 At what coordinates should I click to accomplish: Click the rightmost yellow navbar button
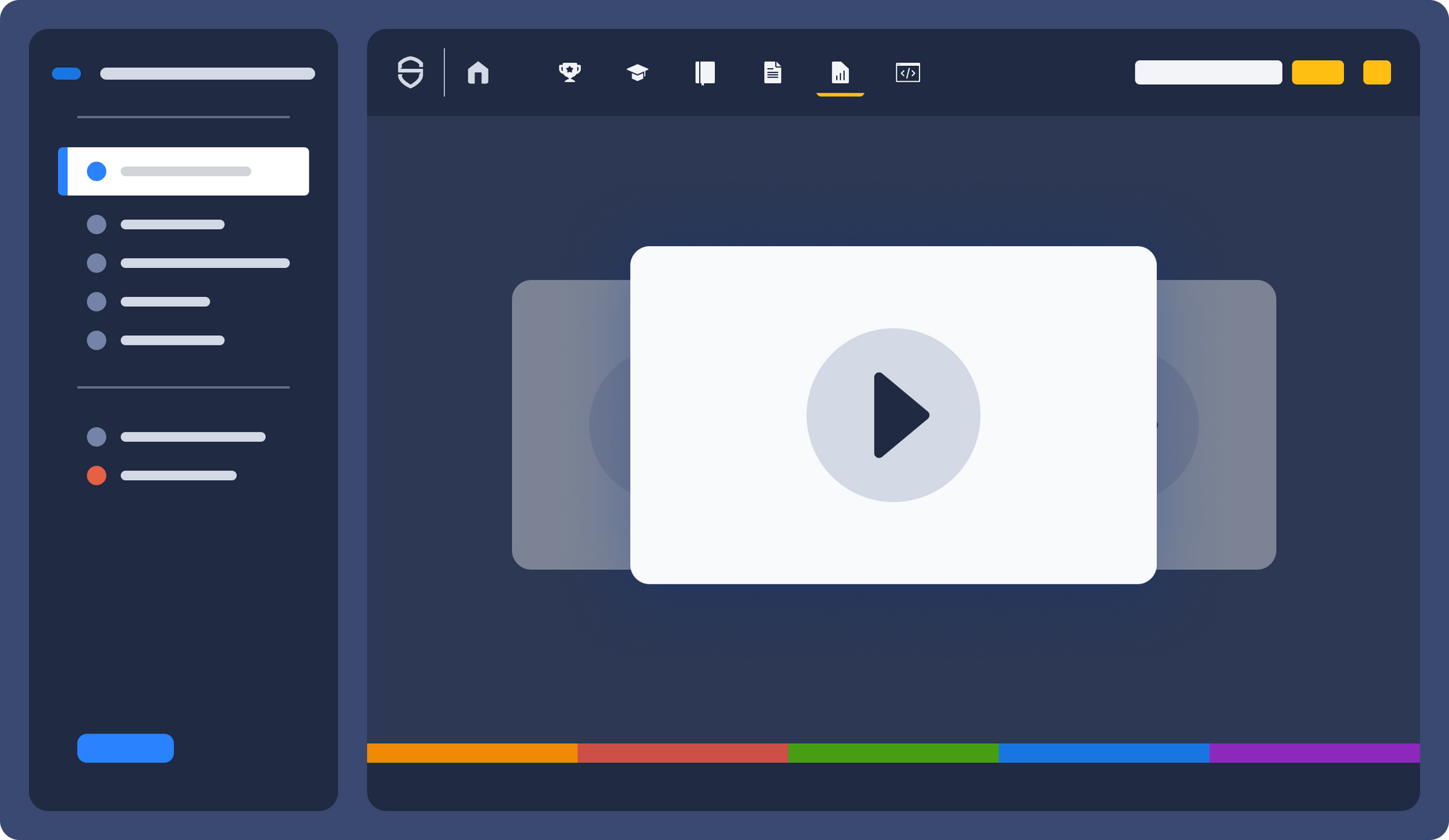[x=1377, y=72]
